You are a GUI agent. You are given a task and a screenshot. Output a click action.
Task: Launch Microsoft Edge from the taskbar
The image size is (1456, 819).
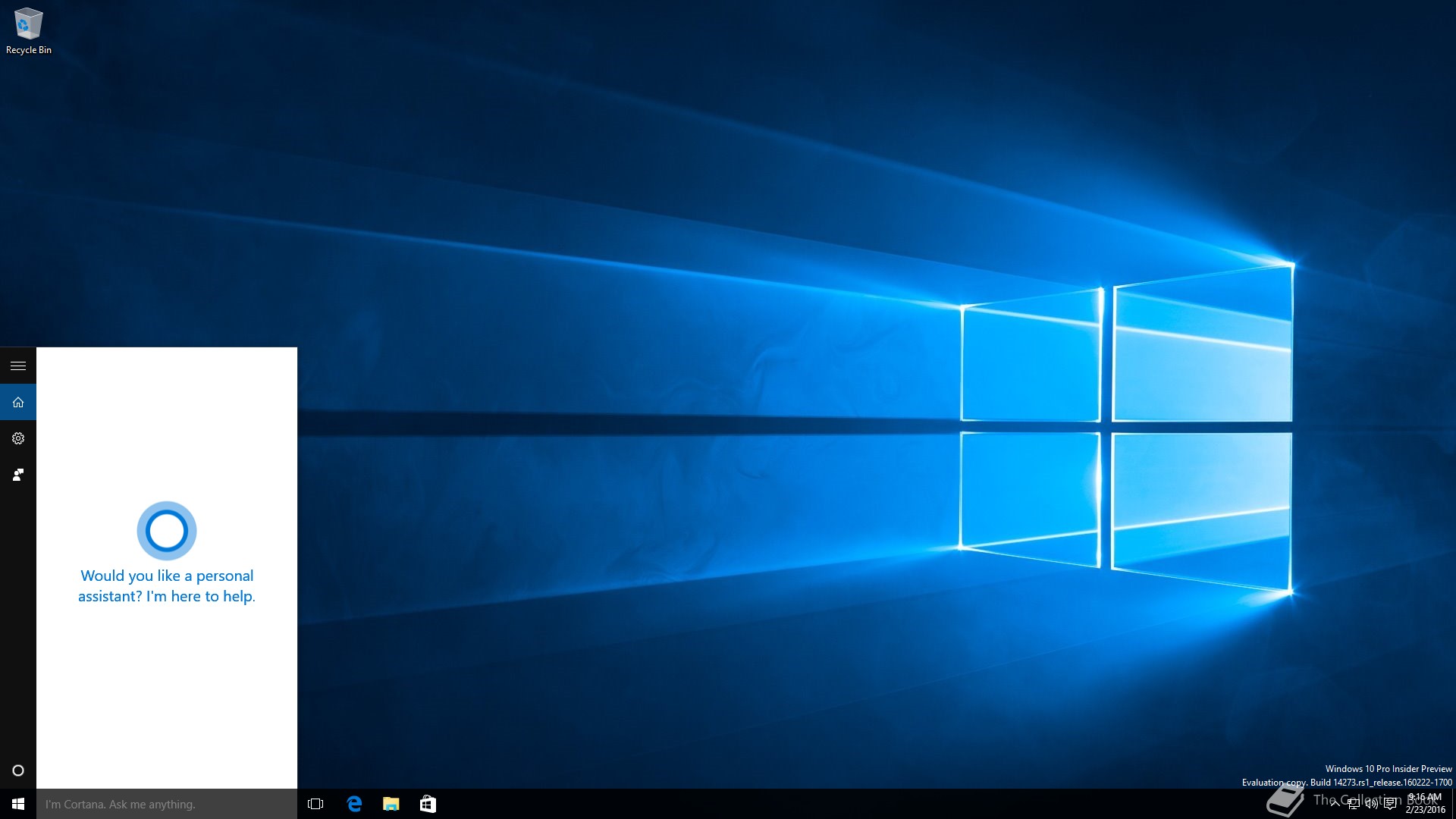(354, 804)
